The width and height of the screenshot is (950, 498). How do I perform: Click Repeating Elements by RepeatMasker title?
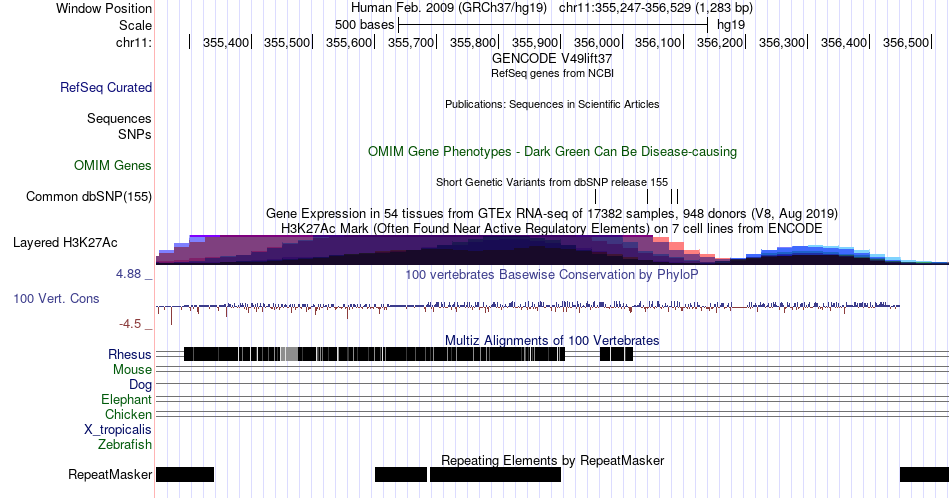(x=552, y=460)
